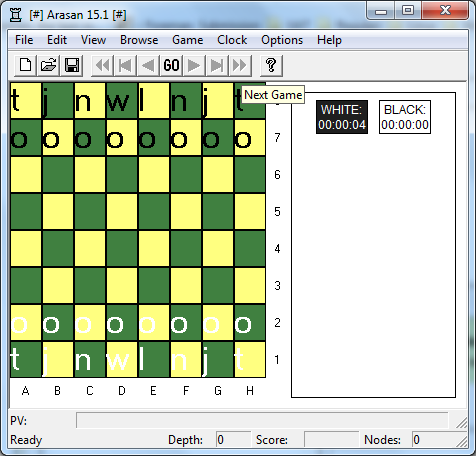This screenshot has width=476, height=456.
Task: Select the white pawn on C2
Action: (90, 323)
